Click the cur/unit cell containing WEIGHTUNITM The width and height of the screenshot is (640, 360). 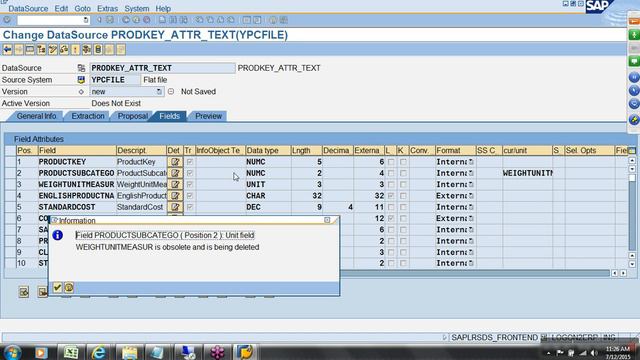(x=527, y=173)
